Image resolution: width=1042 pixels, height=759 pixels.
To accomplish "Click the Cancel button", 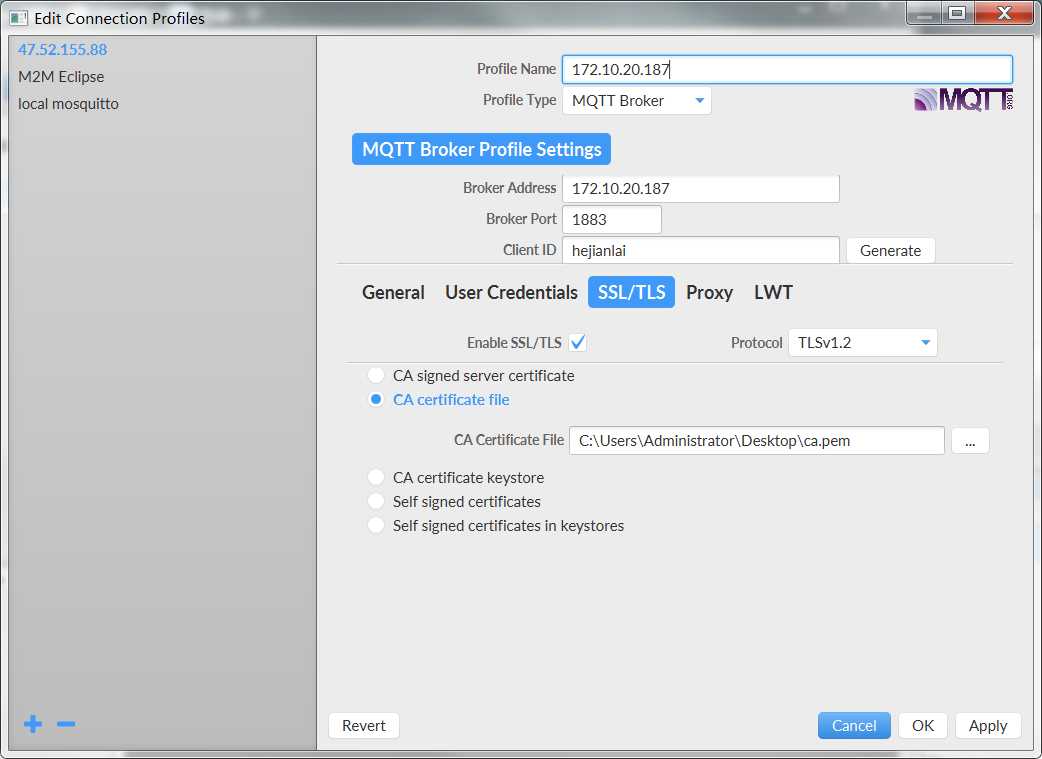I will pos(854,725).
